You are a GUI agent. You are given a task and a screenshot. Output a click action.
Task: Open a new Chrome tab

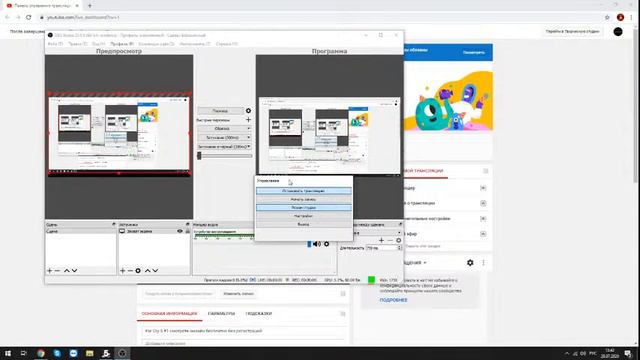(90, 6)
